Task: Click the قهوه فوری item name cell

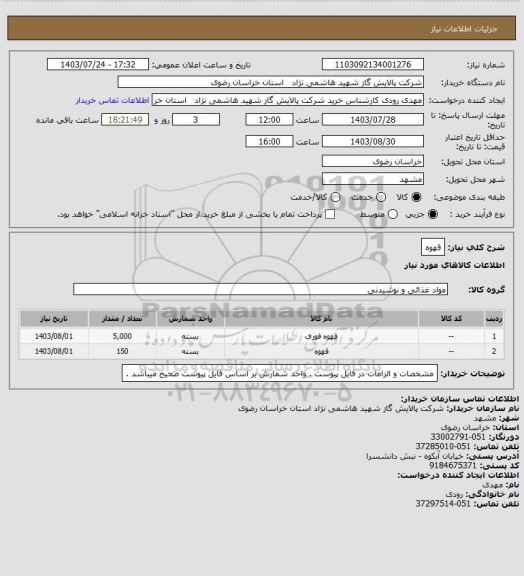Action: [x=322, y=336]
